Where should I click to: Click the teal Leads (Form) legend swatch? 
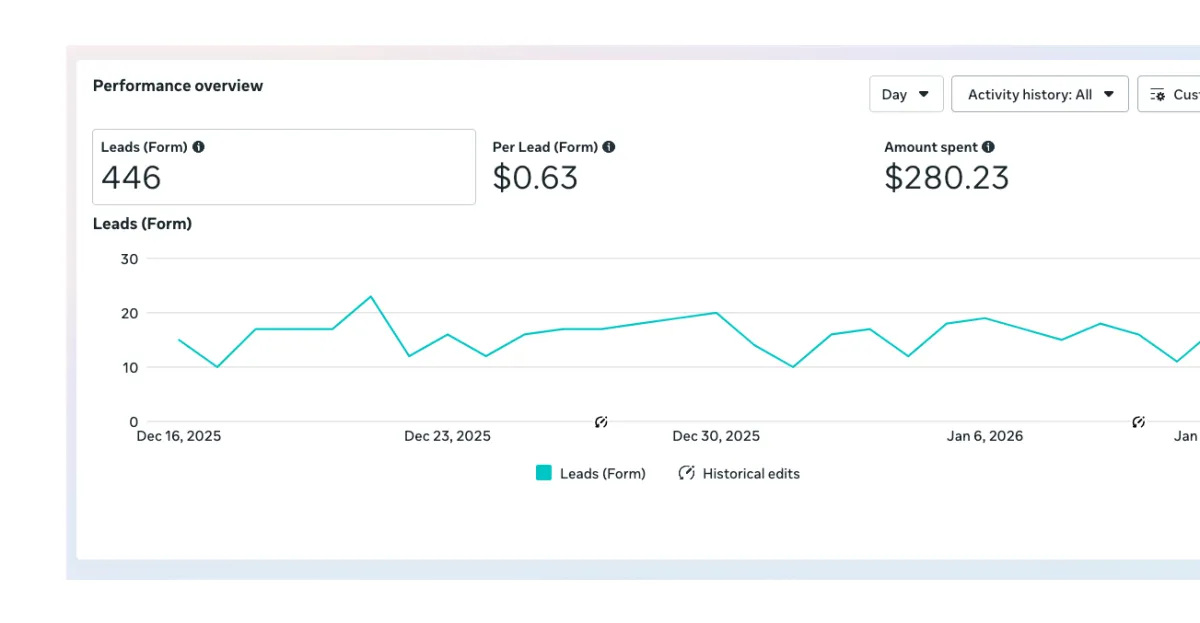point(544,473)
